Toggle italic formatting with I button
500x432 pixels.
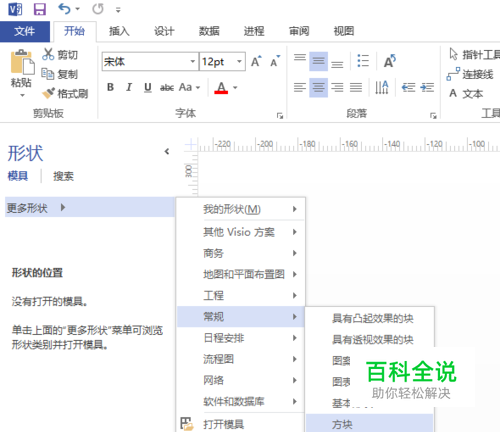[x=129, y=87]
